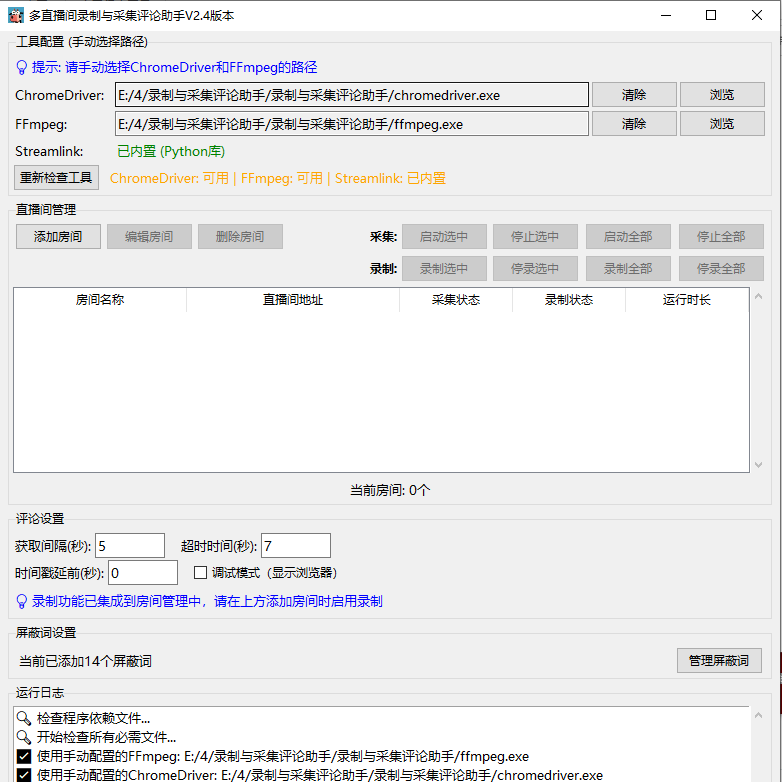
Task: Open the 管理屏蔽词 blocked words manager
Action: (x=719, y=661)
